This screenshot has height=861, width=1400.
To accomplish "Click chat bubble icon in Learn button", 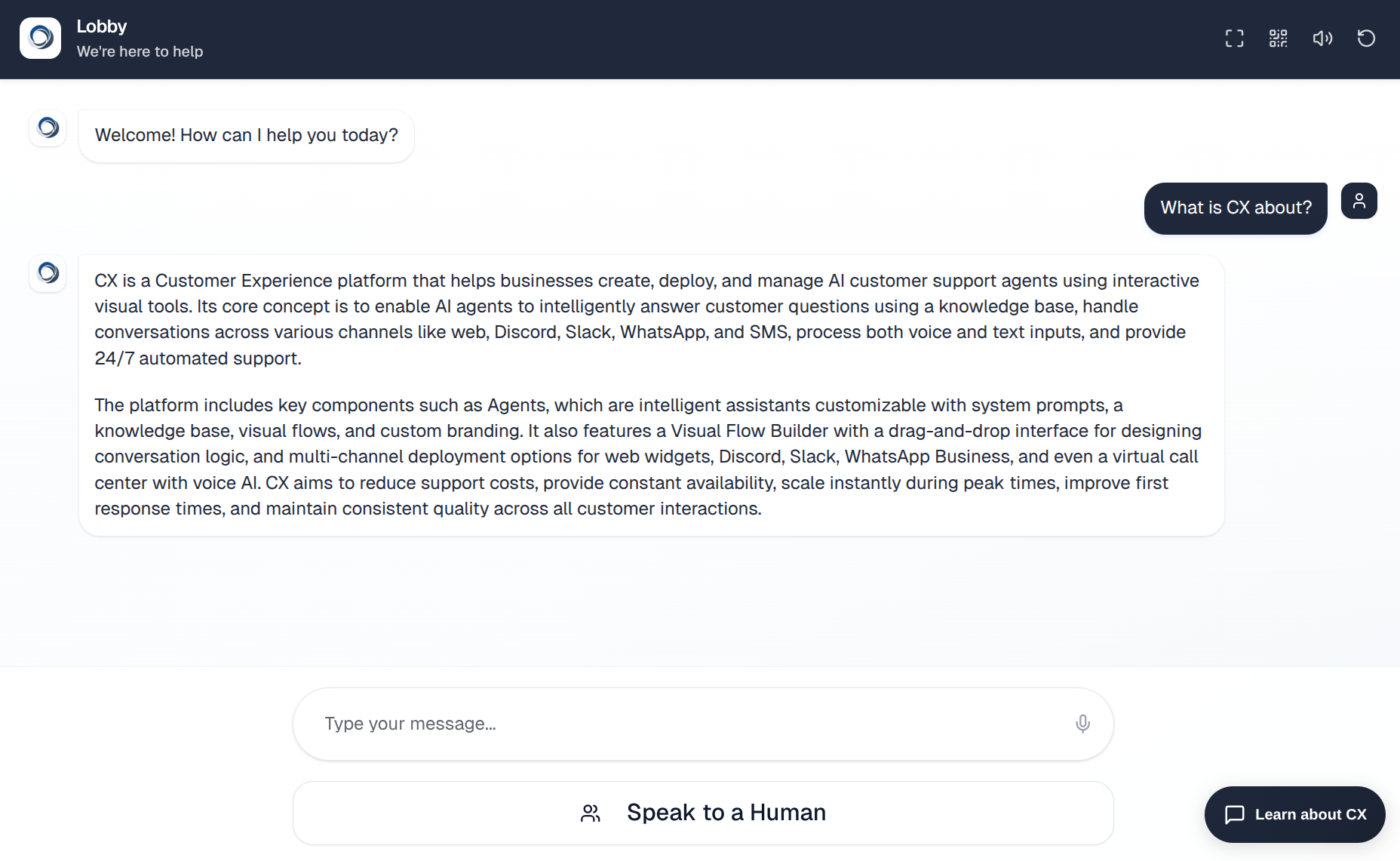I will pyautogui.click(x=1235, y=814).
